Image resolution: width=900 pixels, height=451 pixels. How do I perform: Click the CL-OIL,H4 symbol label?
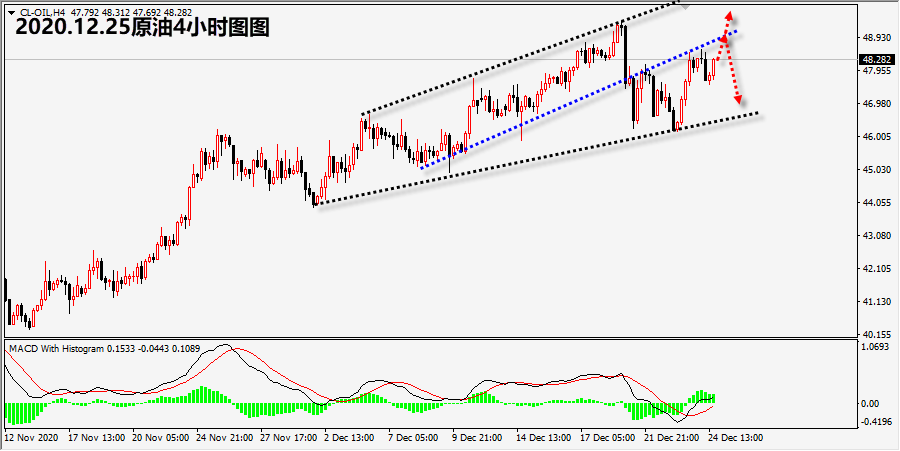pos(42,12)
